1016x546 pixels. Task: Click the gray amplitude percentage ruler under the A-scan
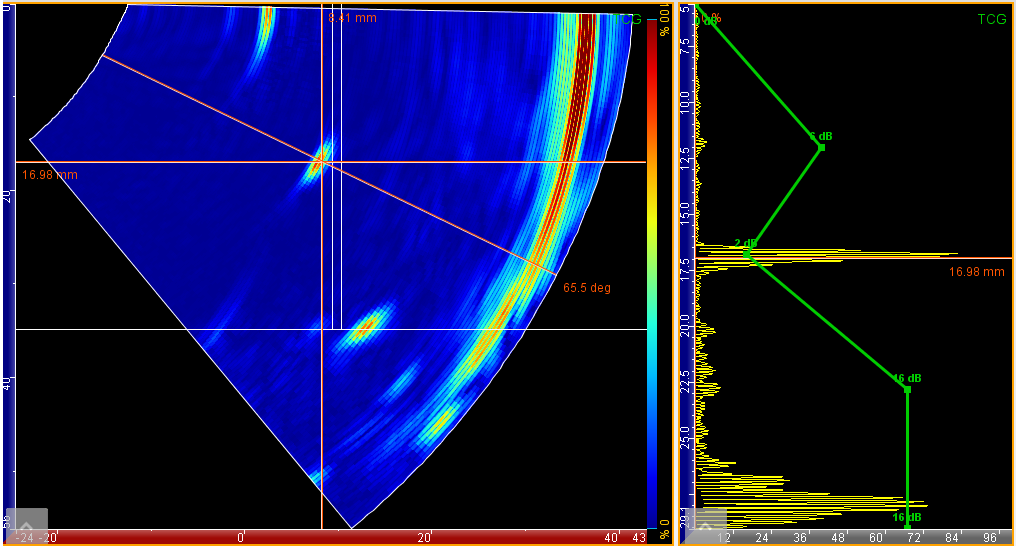point(850,537)
